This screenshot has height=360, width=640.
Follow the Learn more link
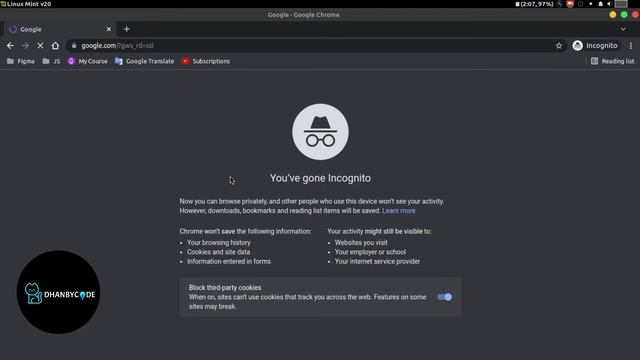[399, 211]
